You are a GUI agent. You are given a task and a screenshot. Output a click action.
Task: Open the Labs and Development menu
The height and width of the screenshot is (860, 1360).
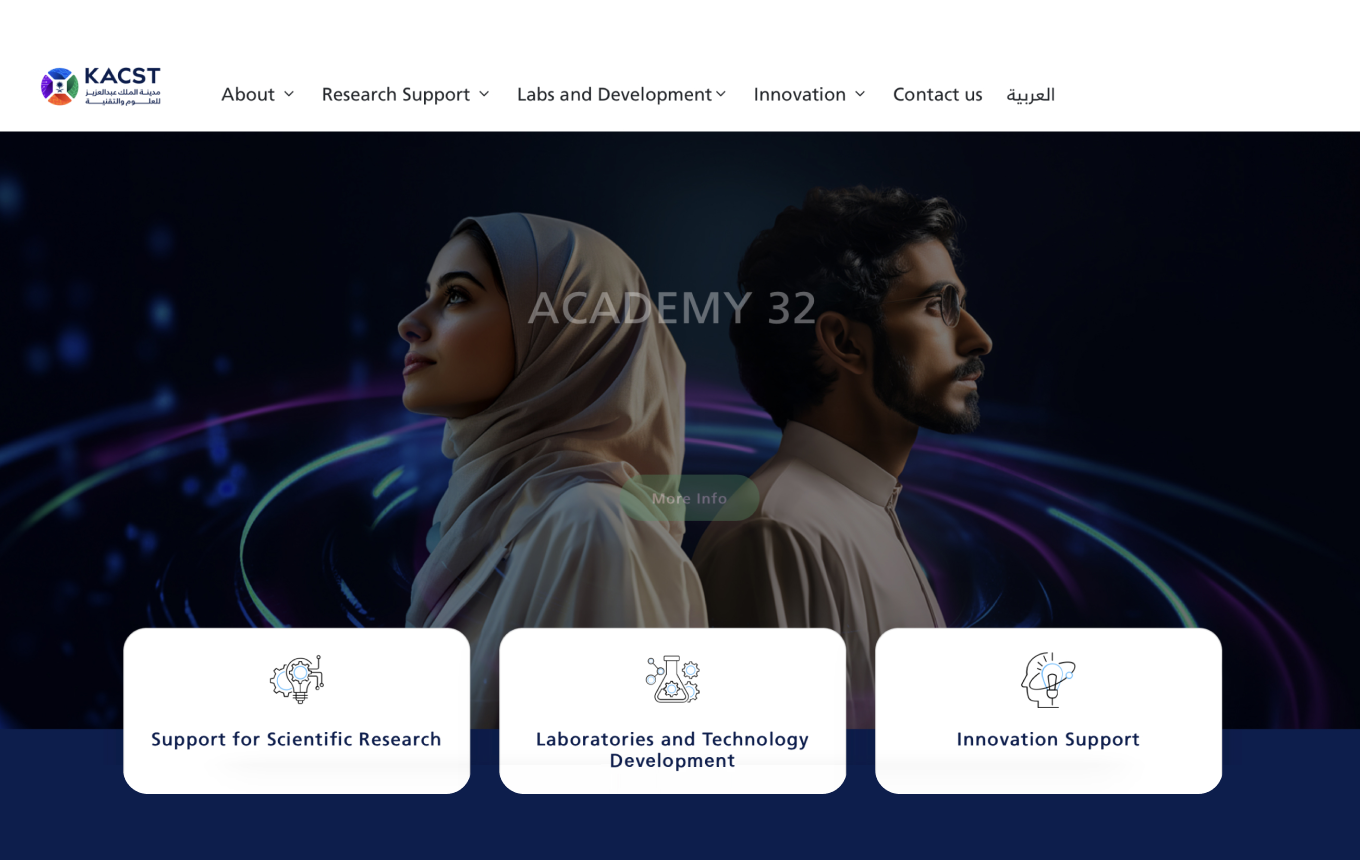tap(614, 94)
